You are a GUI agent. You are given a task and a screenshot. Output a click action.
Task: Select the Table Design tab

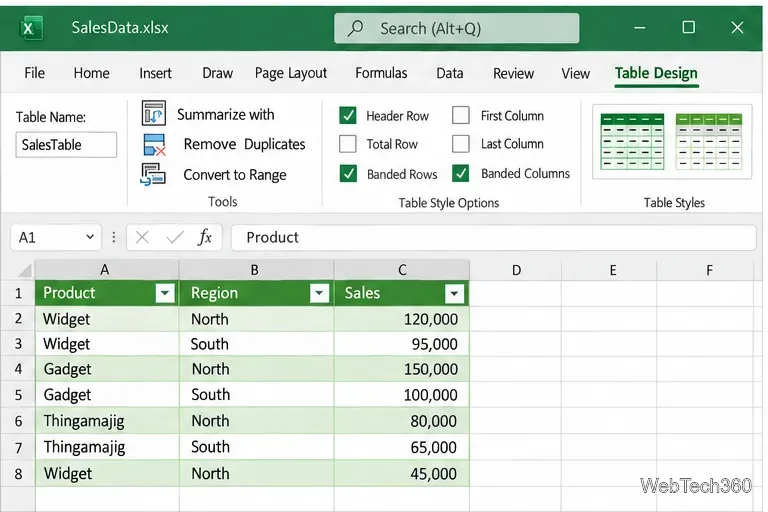[x=656, y=73]
